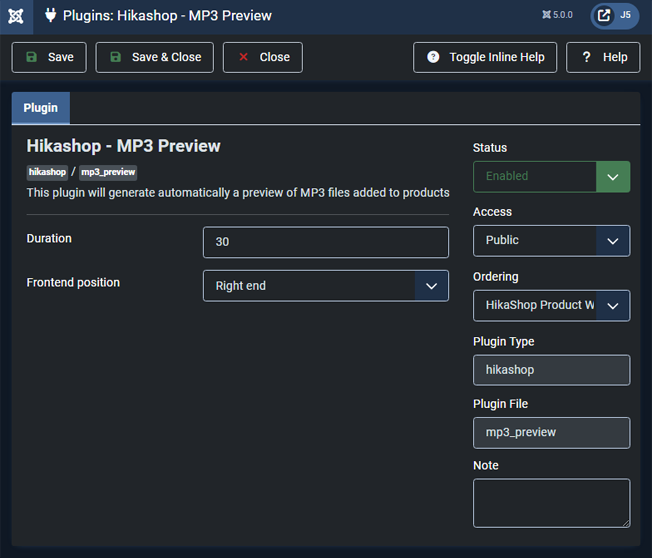Click the Joomla 5.0.0 version badge

[557, 15]
